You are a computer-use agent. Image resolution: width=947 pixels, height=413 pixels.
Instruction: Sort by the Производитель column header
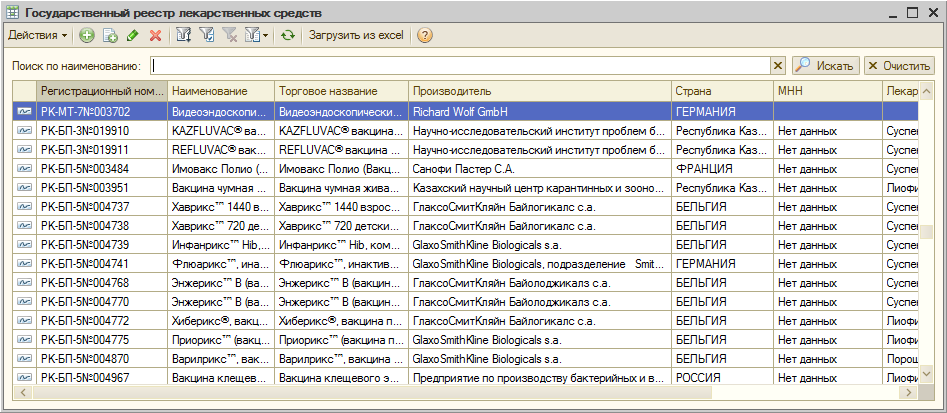[x=538, y=91]
